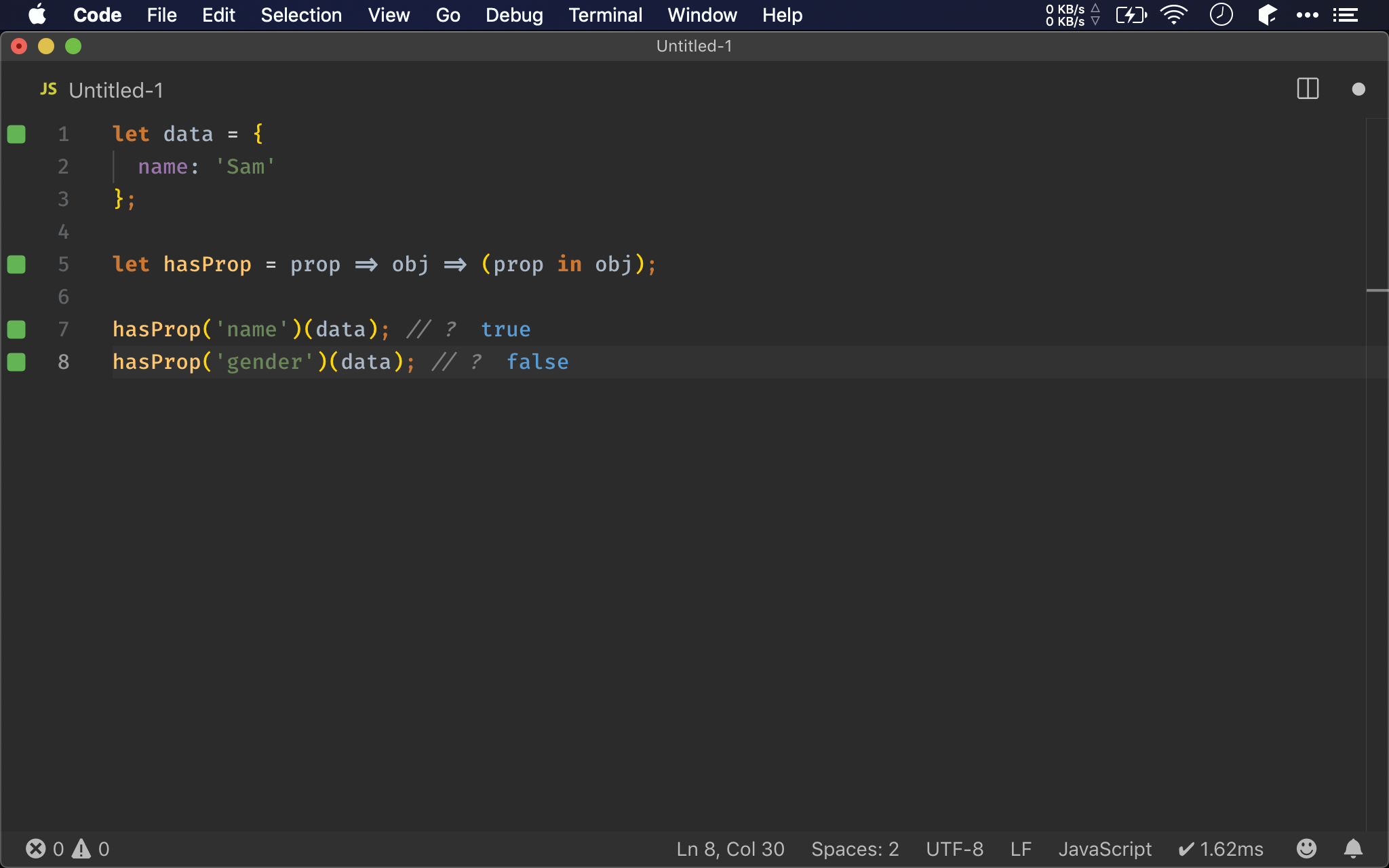Open the Help menu

pos(782,15)
